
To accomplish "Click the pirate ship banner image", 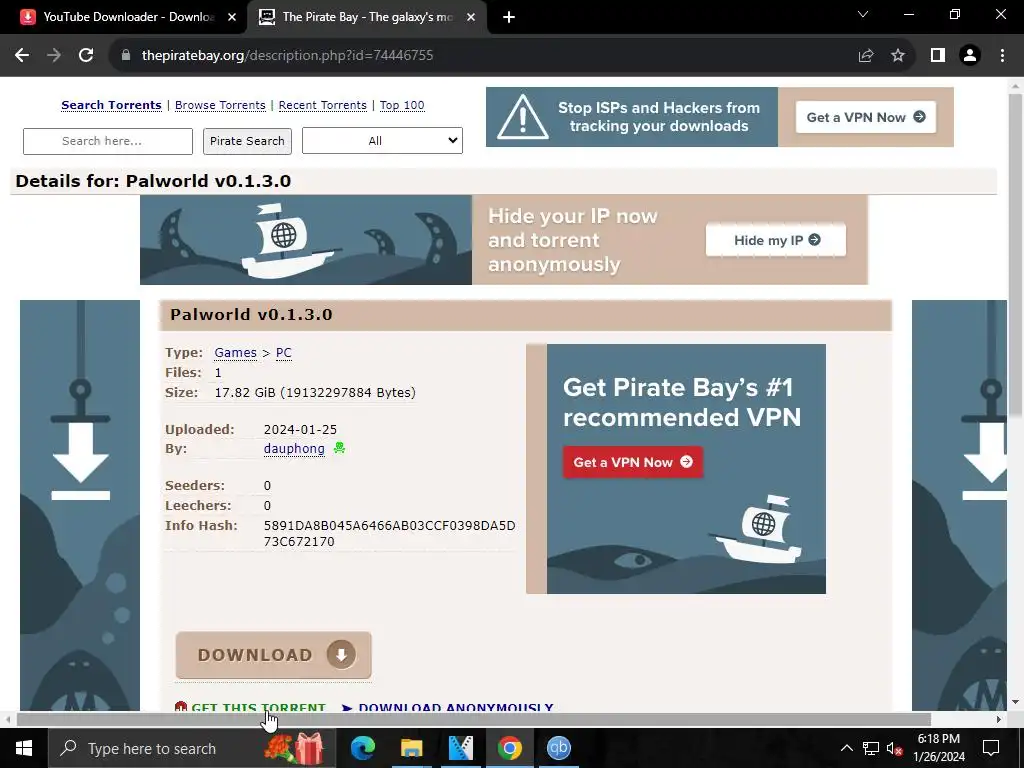I will coord(306,240).
